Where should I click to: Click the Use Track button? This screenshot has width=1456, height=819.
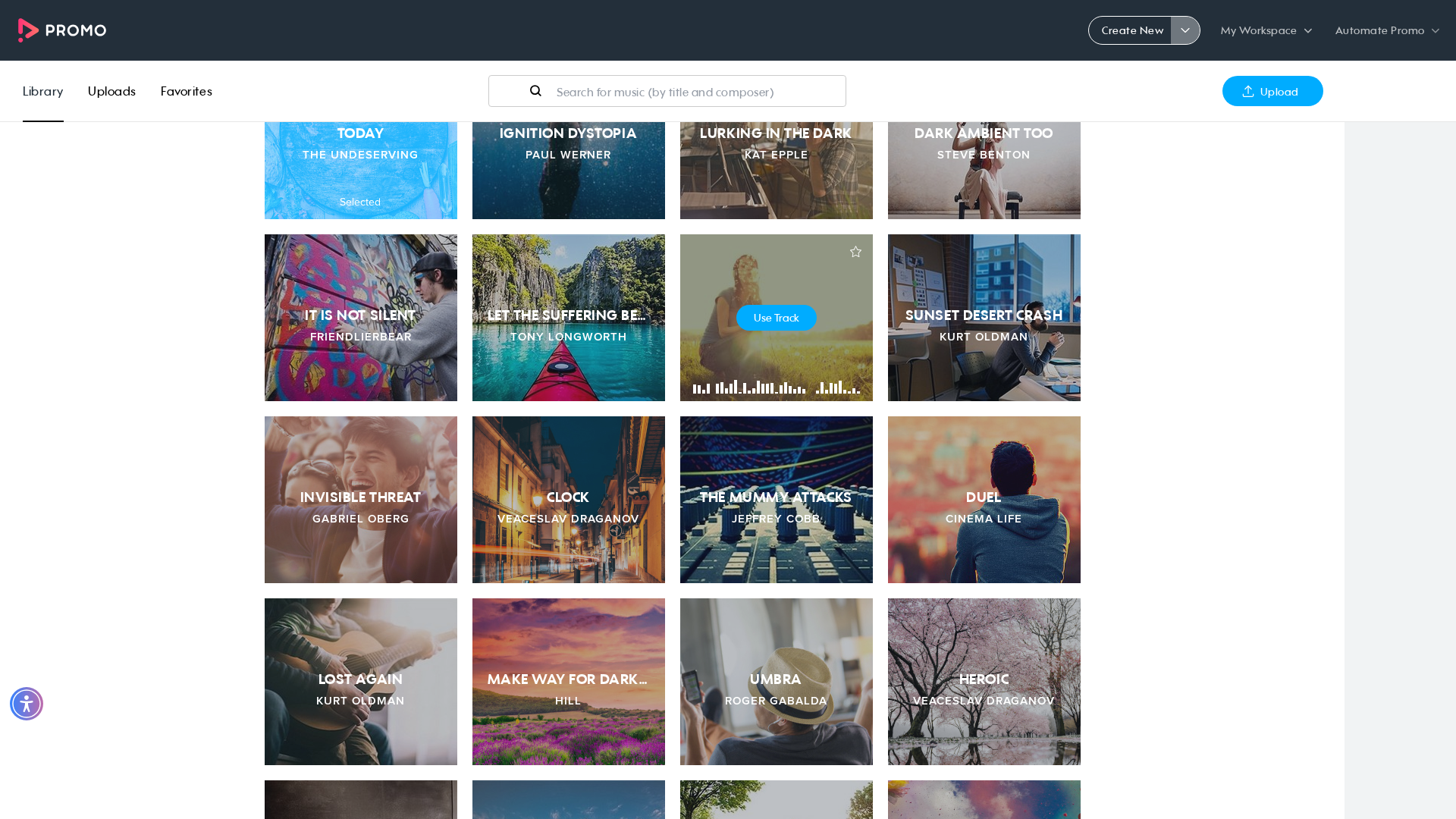point(777,318)
